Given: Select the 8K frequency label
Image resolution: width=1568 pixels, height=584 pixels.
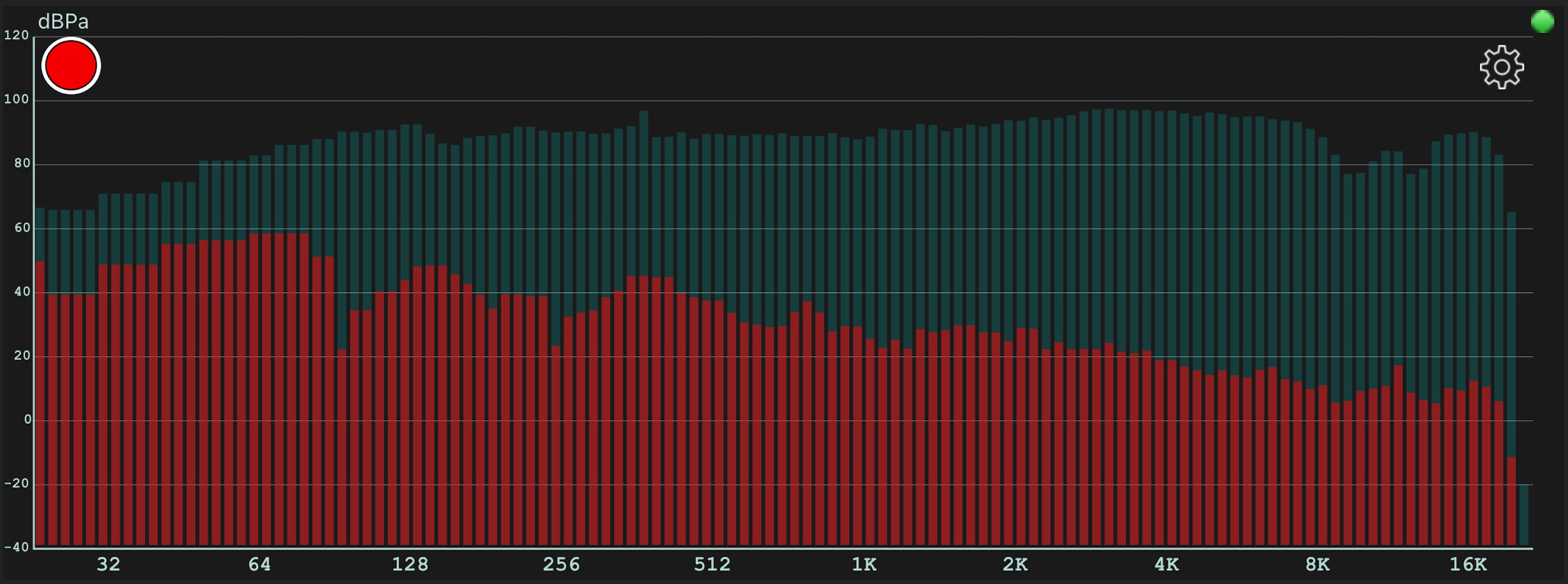Looking at the screenshot, I should pos(1317,564).
